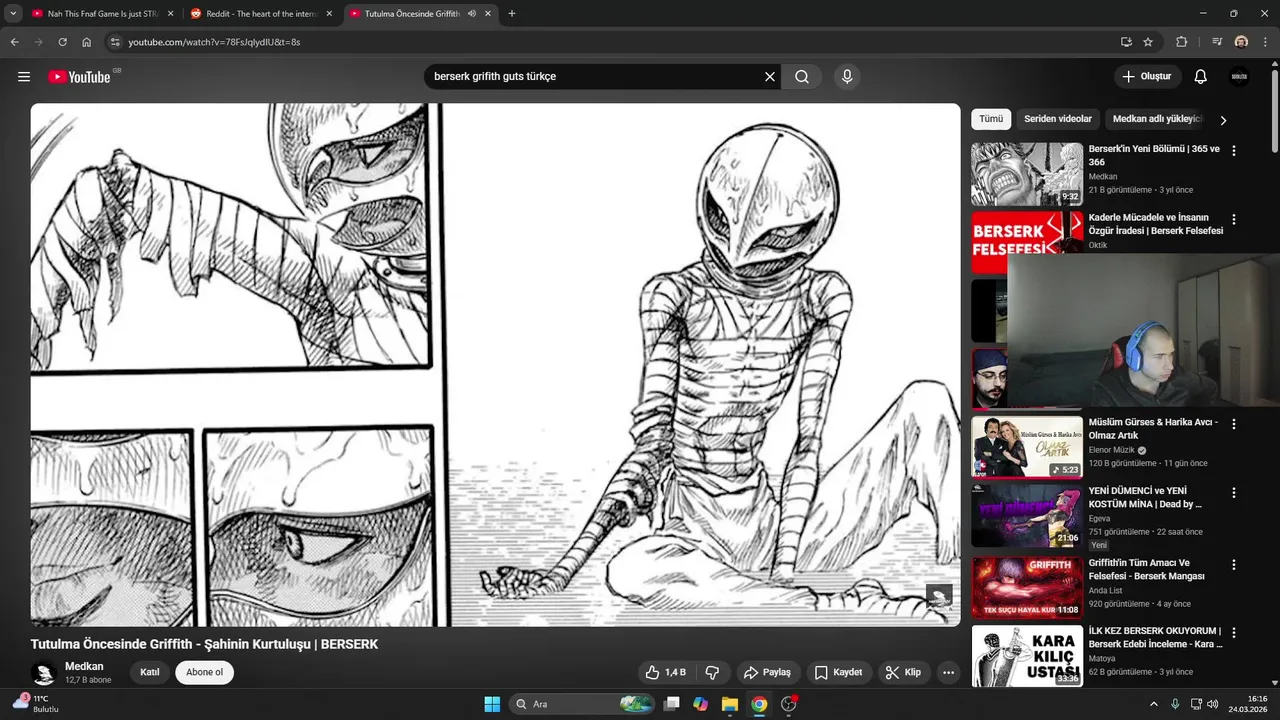Open options for Berserk'in Yeni Bölümü video
The height and width of the screenshot is (720, 1280).
1233,151
